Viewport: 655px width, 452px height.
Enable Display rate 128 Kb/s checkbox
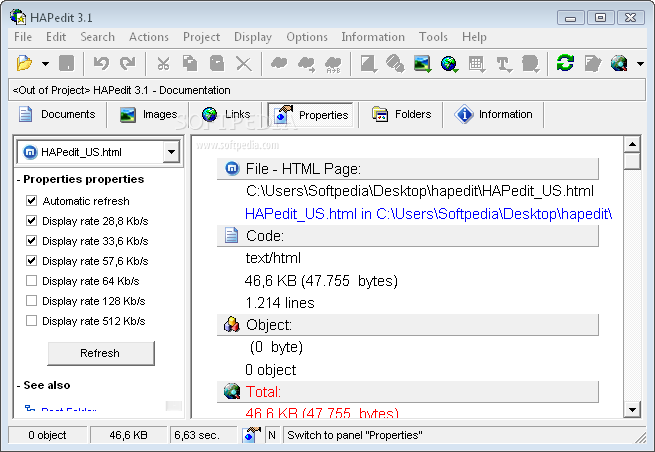[x=31, y=301]
